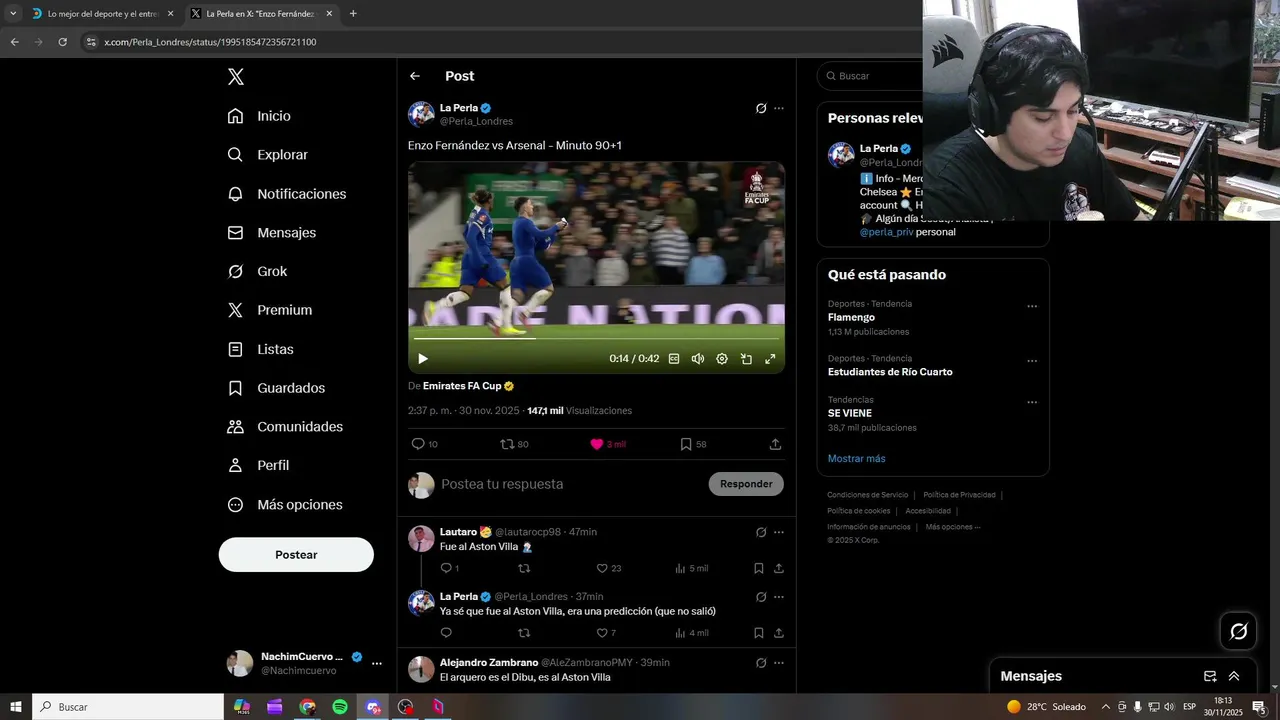Open new browser tab
Image resolution: width=1280 pixels, height=720 pixels.
tap(353, 14)
